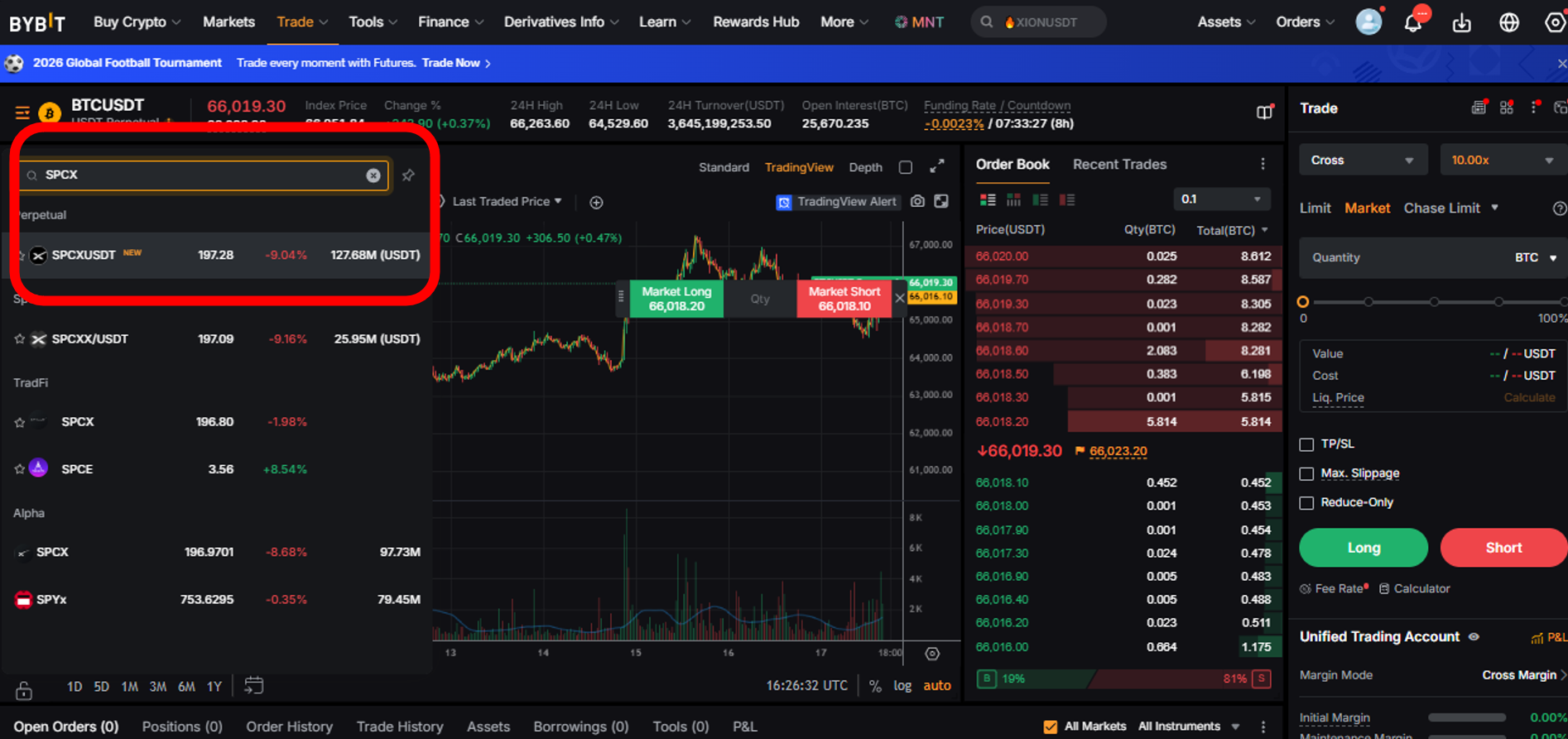Open the Cross margin mode dropdown
This screenshot has width=1568, height=739.
pyautogui.click(x=1363, y=160)
